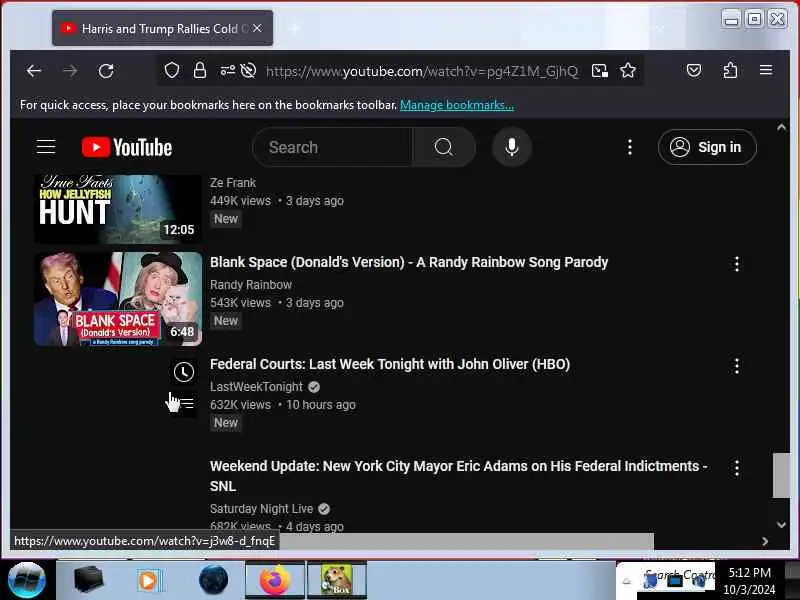This screenshot has height=600, width=800.
Task: Open Windows Start orb
Action: (27, 580)
